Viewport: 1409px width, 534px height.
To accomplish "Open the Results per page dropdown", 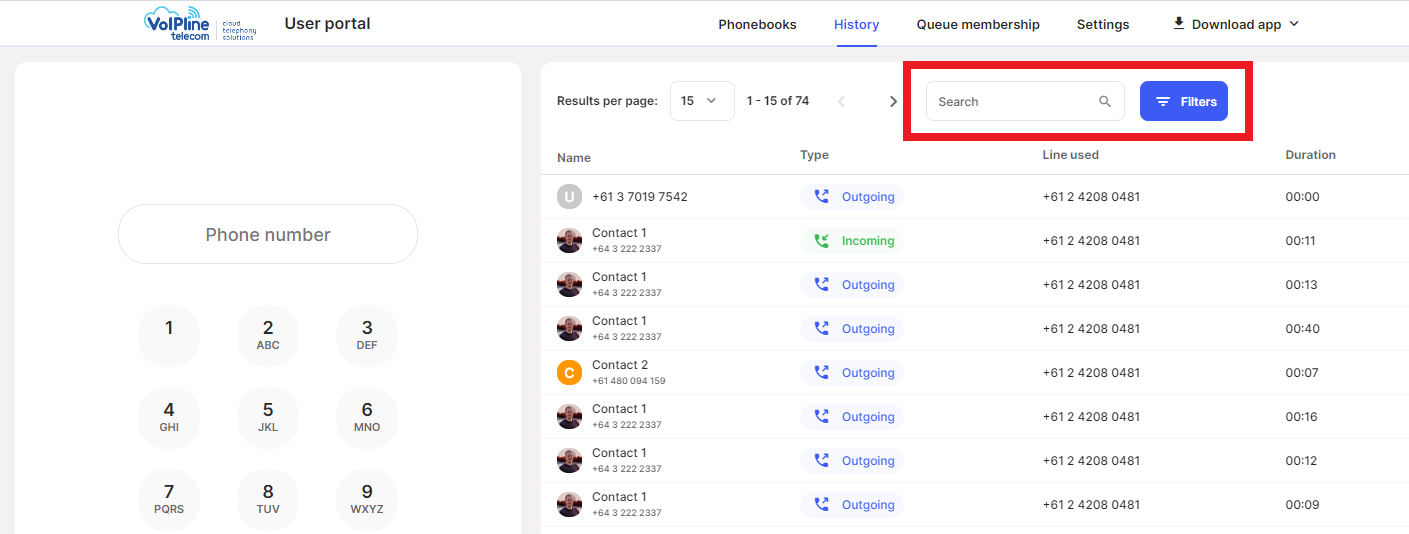I will click(702, 101).
